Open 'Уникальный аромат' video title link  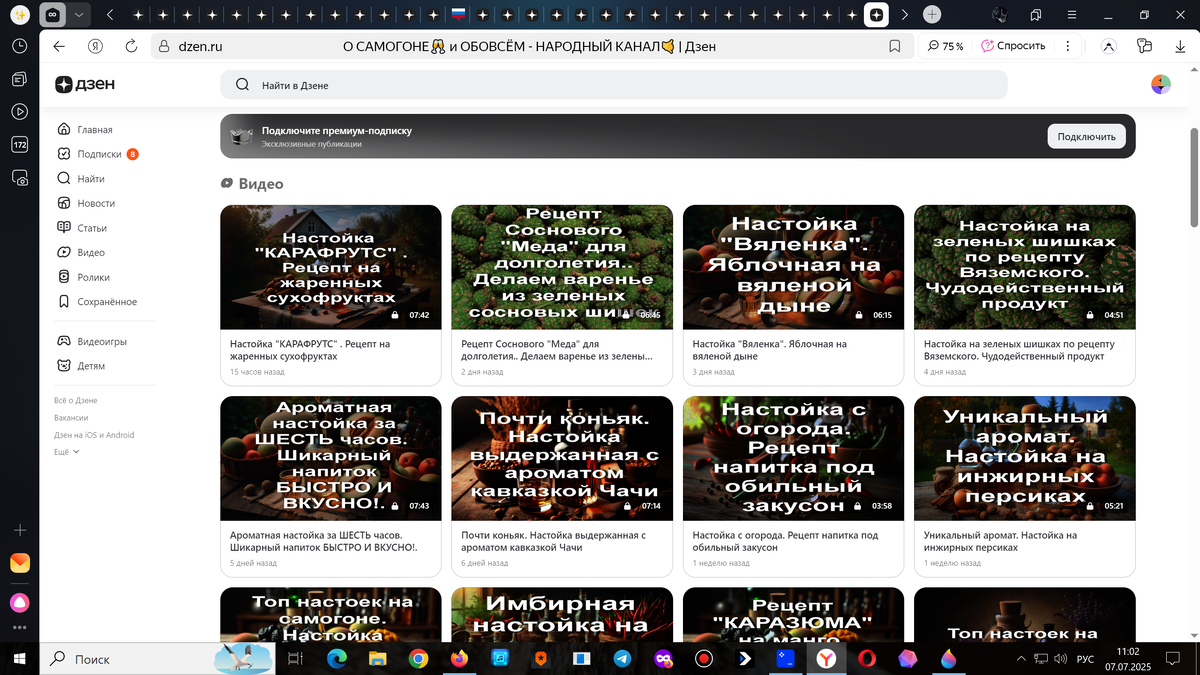pos(1000,541)
